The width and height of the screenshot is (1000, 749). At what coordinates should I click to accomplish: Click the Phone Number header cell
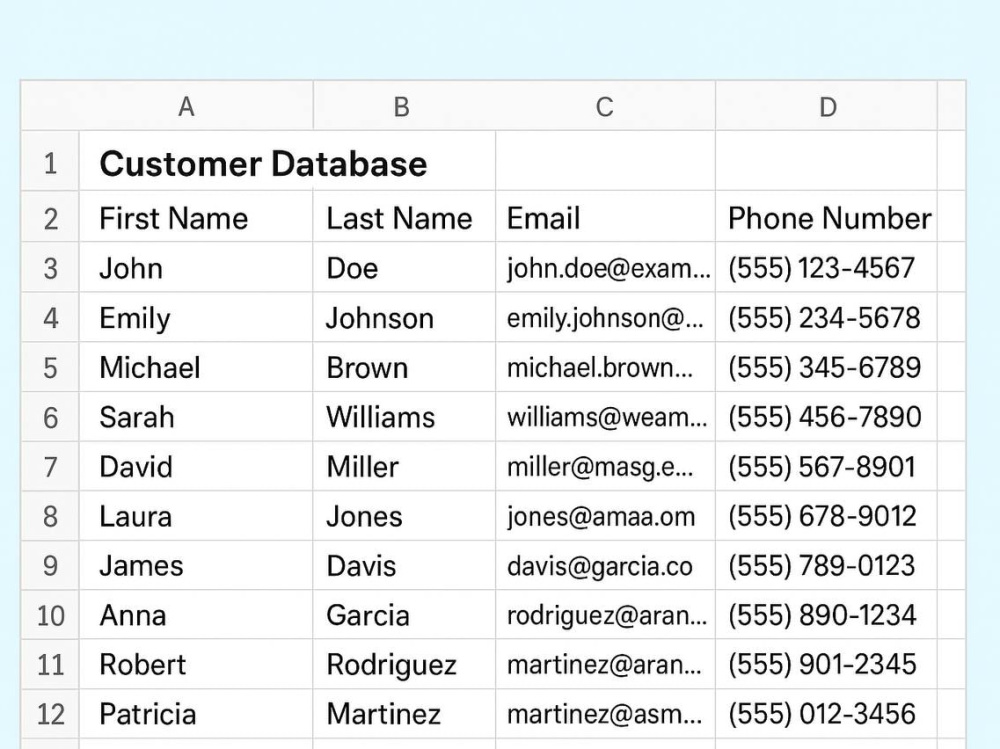coord(827,216)
